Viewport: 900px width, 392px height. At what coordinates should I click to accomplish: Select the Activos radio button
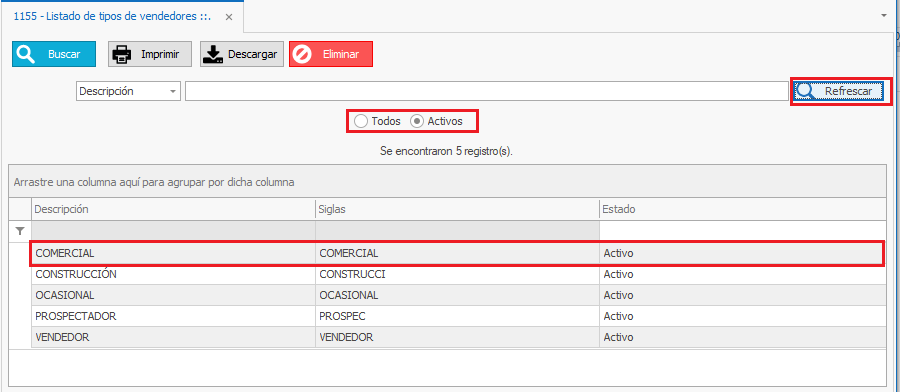pos(417,121)
